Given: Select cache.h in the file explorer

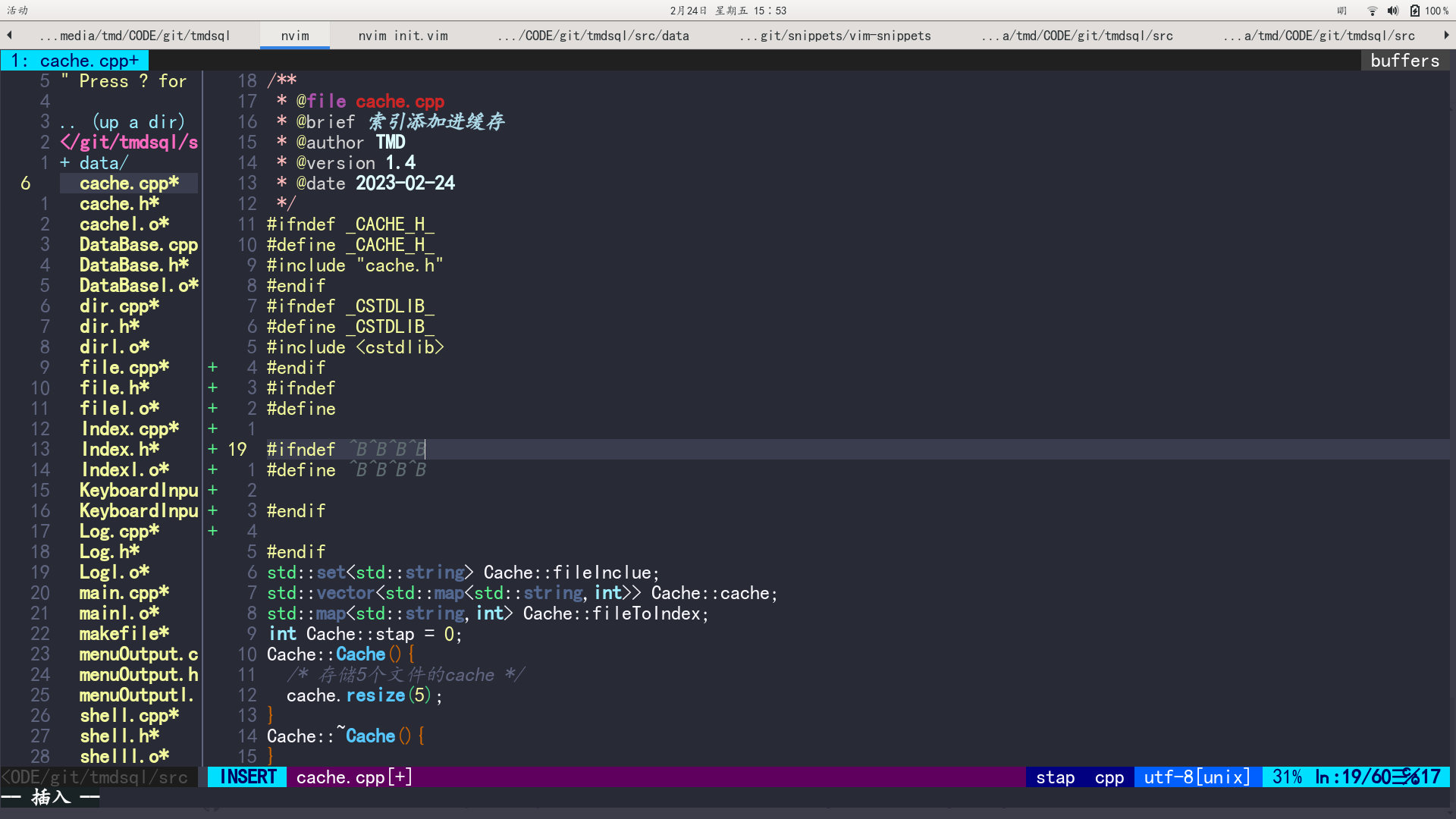Looking at the screenshot, I should pos(119,203).
